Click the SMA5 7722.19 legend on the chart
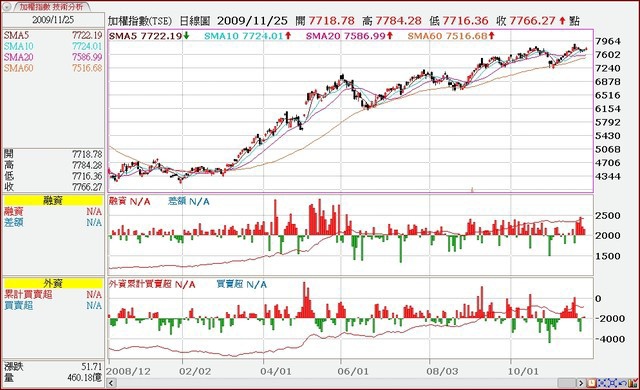The width and height of the screenshot is (640, 390). (149, 36)
